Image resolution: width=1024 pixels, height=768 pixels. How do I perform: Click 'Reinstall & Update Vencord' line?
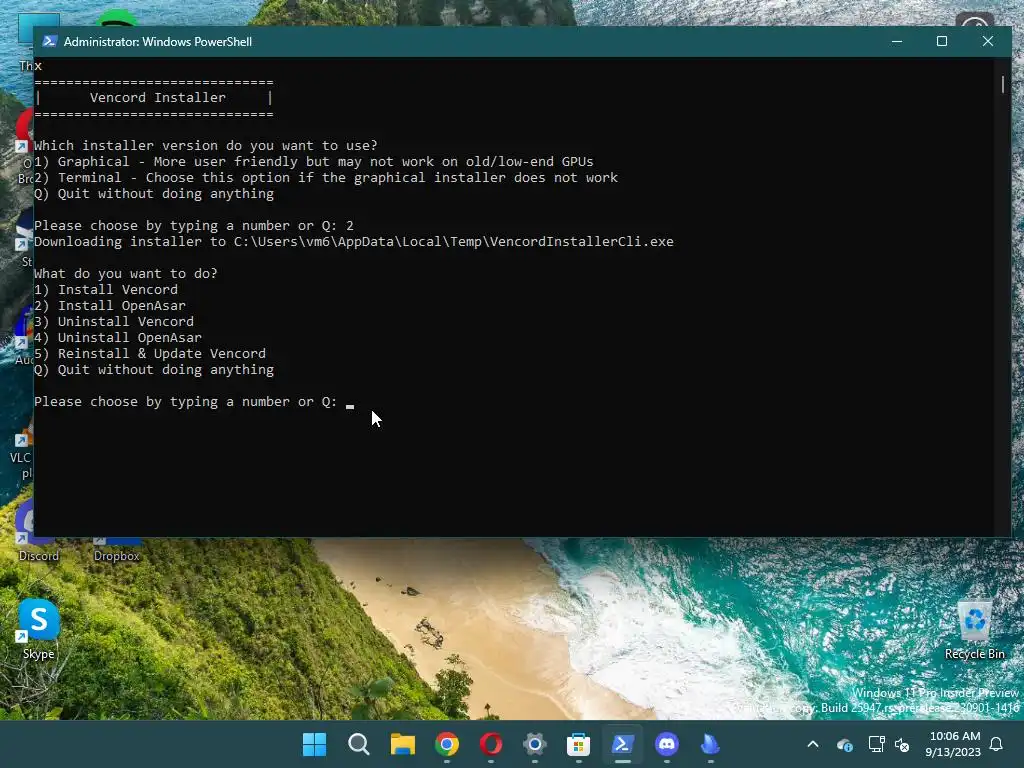click(150, 353)
